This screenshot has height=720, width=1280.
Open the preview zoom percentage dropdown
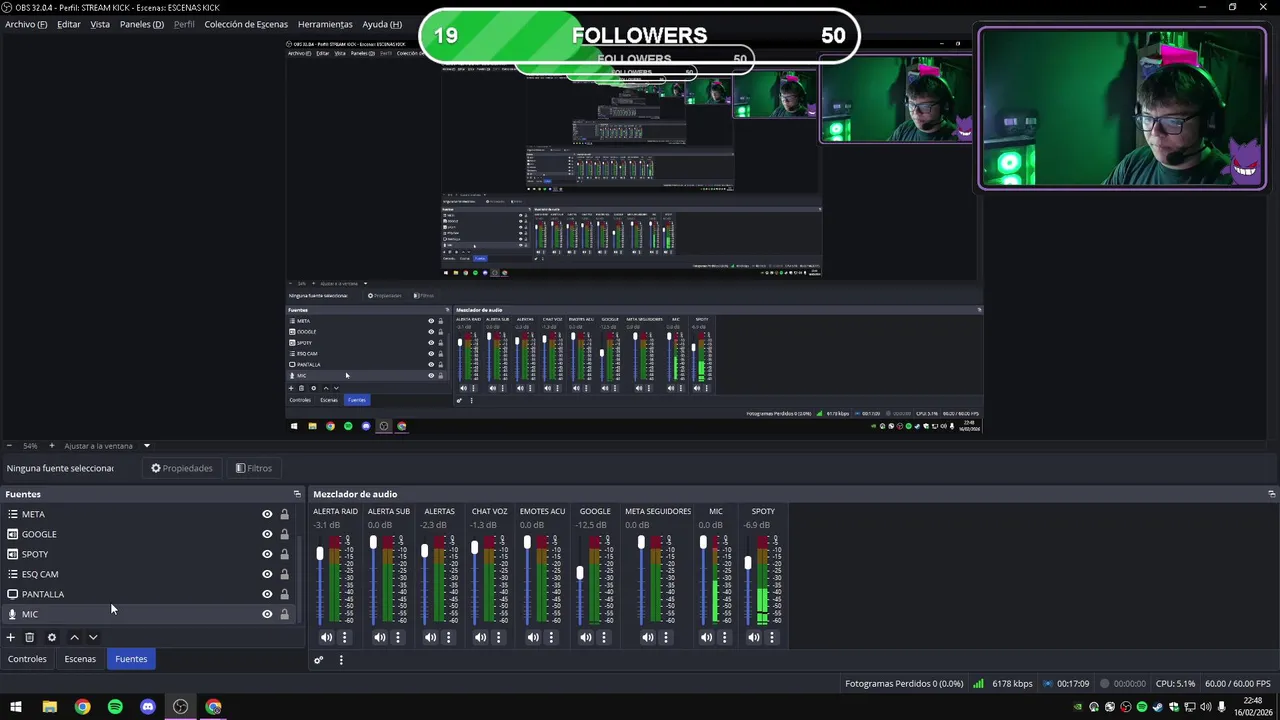30,446
